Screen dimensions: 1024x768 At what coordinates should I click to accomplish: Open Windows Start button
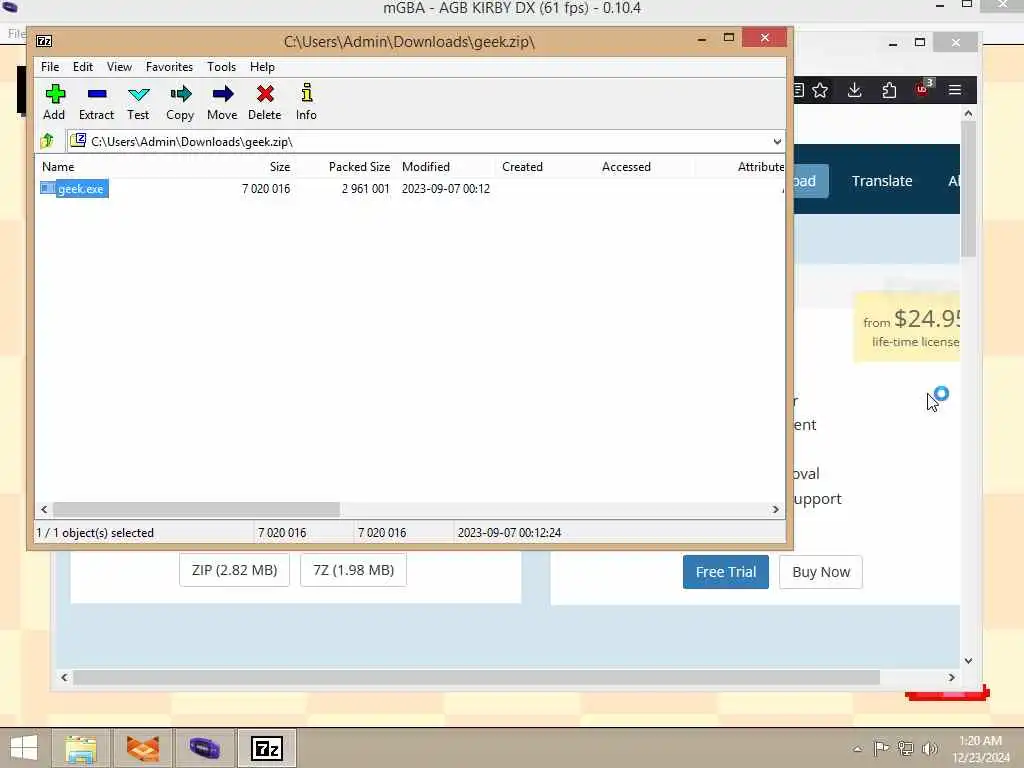tap(24, 748)
